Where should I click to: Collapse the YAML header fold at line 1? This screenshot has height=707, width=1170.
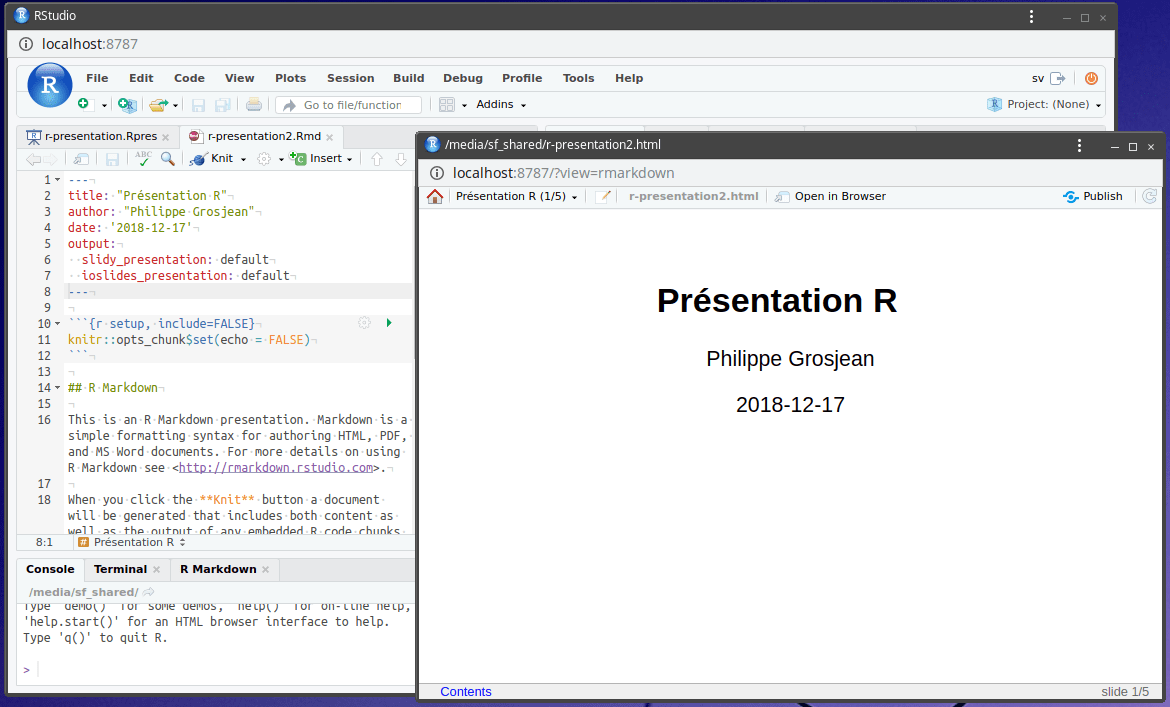point(57,180)
